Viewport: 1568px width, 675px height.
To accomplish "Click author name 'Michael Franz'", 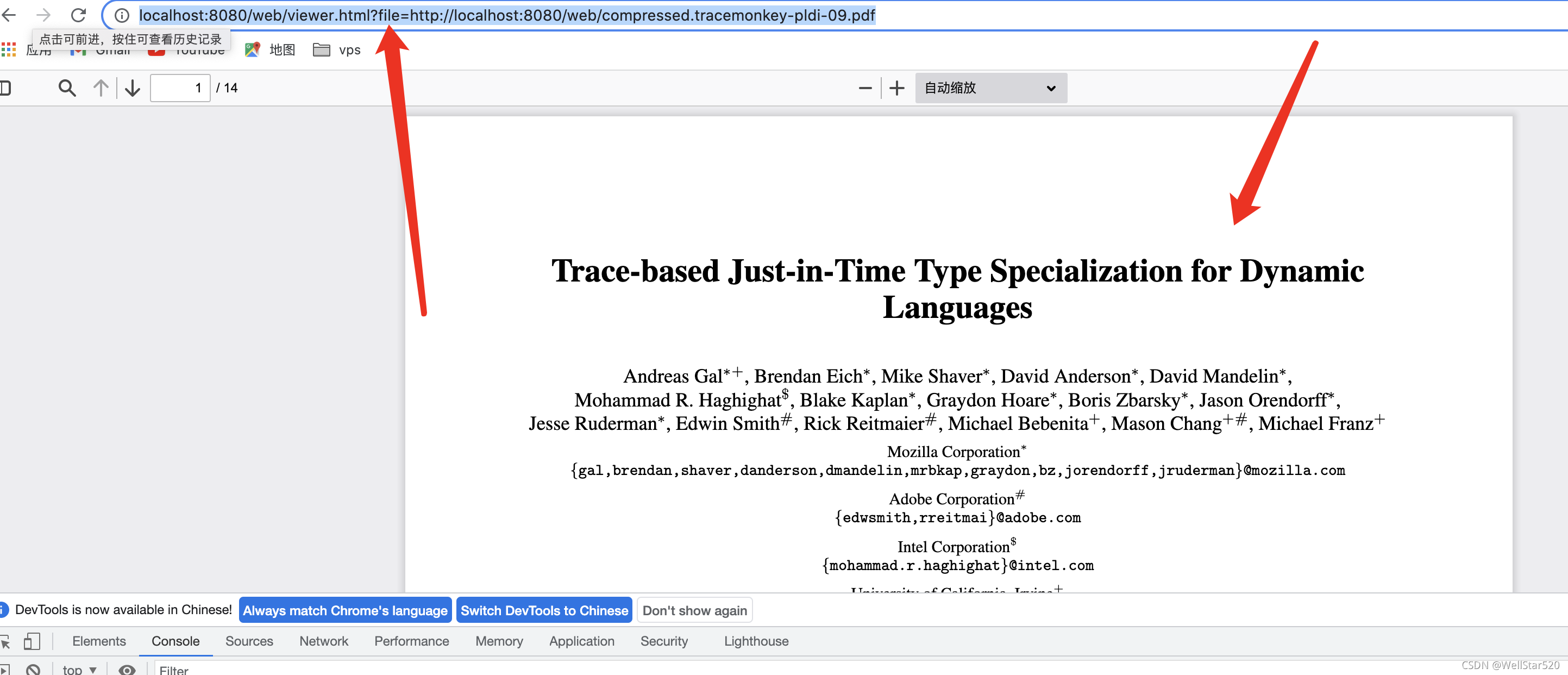I will [1315, 423].
